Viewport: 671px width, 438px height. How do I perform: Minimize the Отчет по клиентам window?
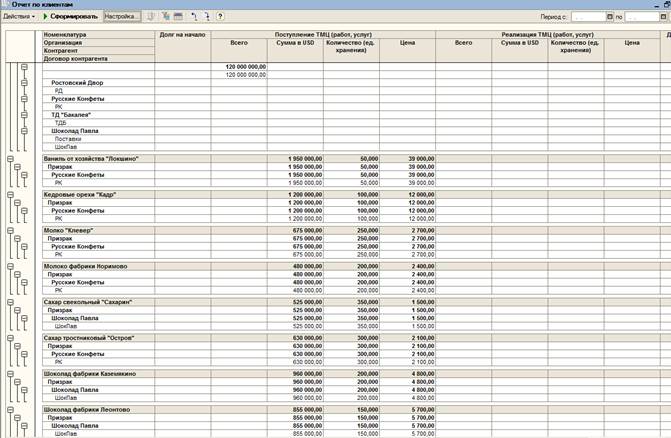(657, 5)
